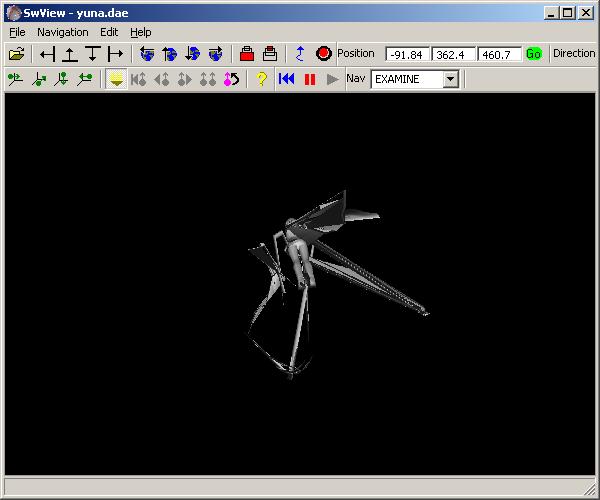Toggle the highlighted yellow headlight button
Image resolution: width=600 pixels, height=500 pixels.
pos(116,79)
